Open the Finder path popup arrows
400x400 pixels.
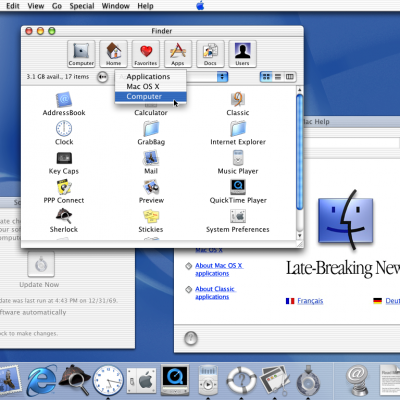coord(222,77)
